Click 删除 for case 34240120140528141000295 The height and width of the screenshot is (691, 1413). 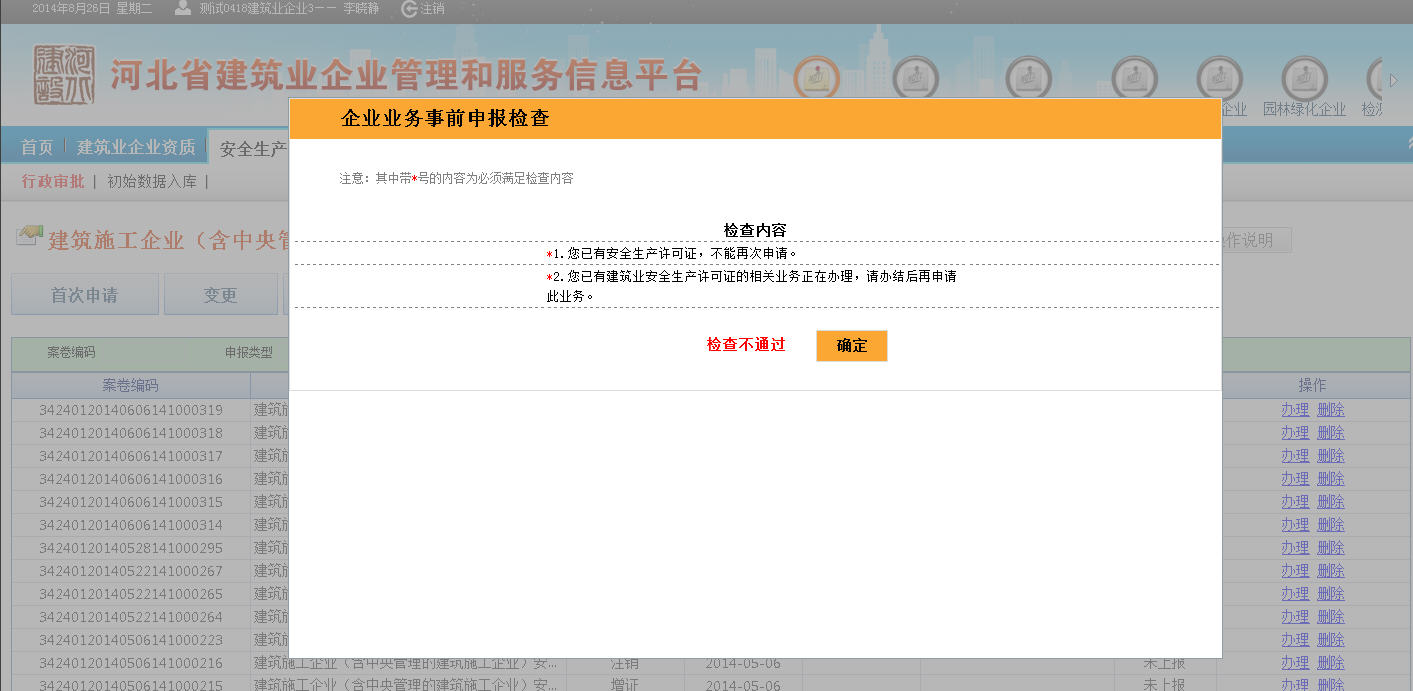coord(1331,548)
